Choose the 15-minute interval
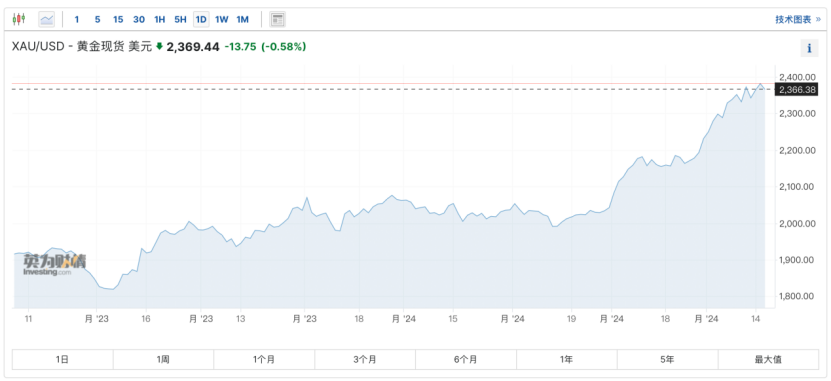 [118, 20]
